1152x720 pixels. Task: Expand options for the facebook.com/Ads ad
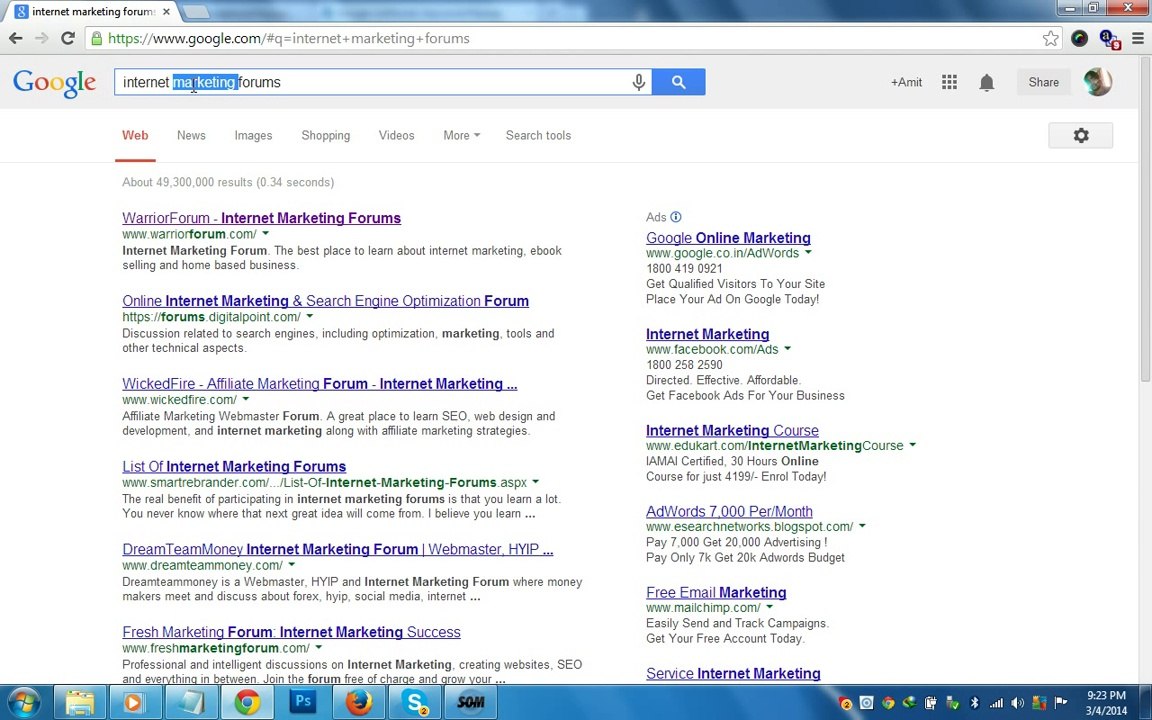pos(788,349)
